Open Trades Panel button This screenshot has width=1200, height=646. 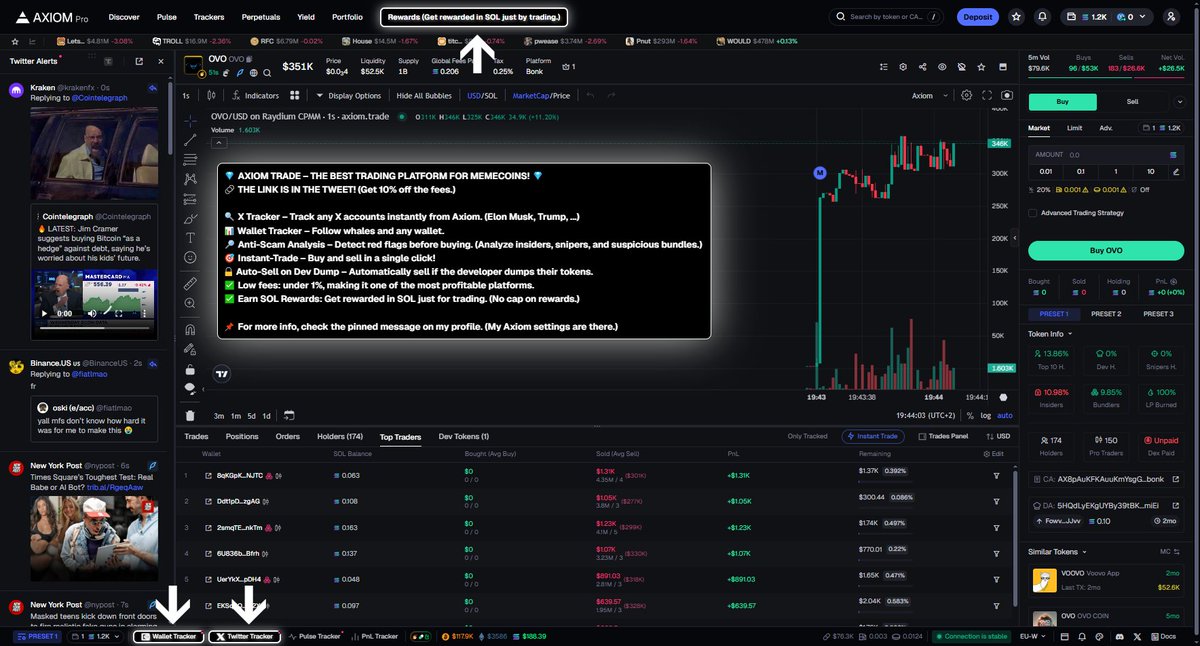(x=944, y=436)
